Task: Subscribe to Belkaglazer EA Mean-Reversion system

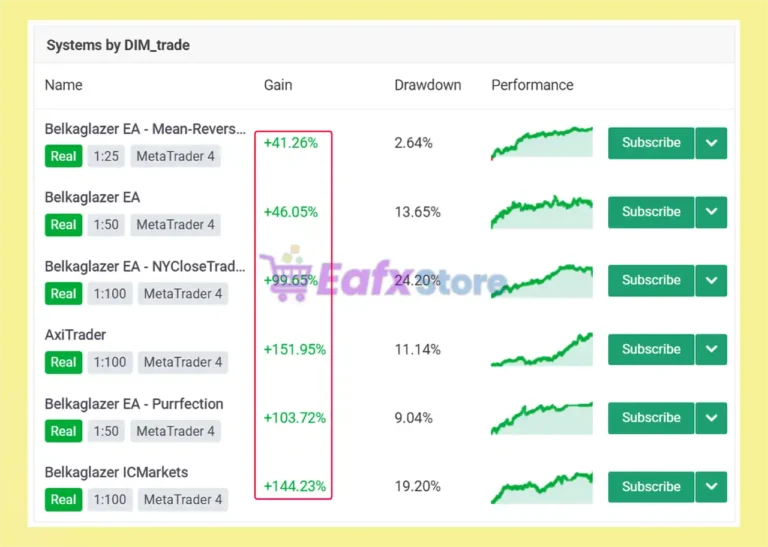Action: [x=651, y=143]
